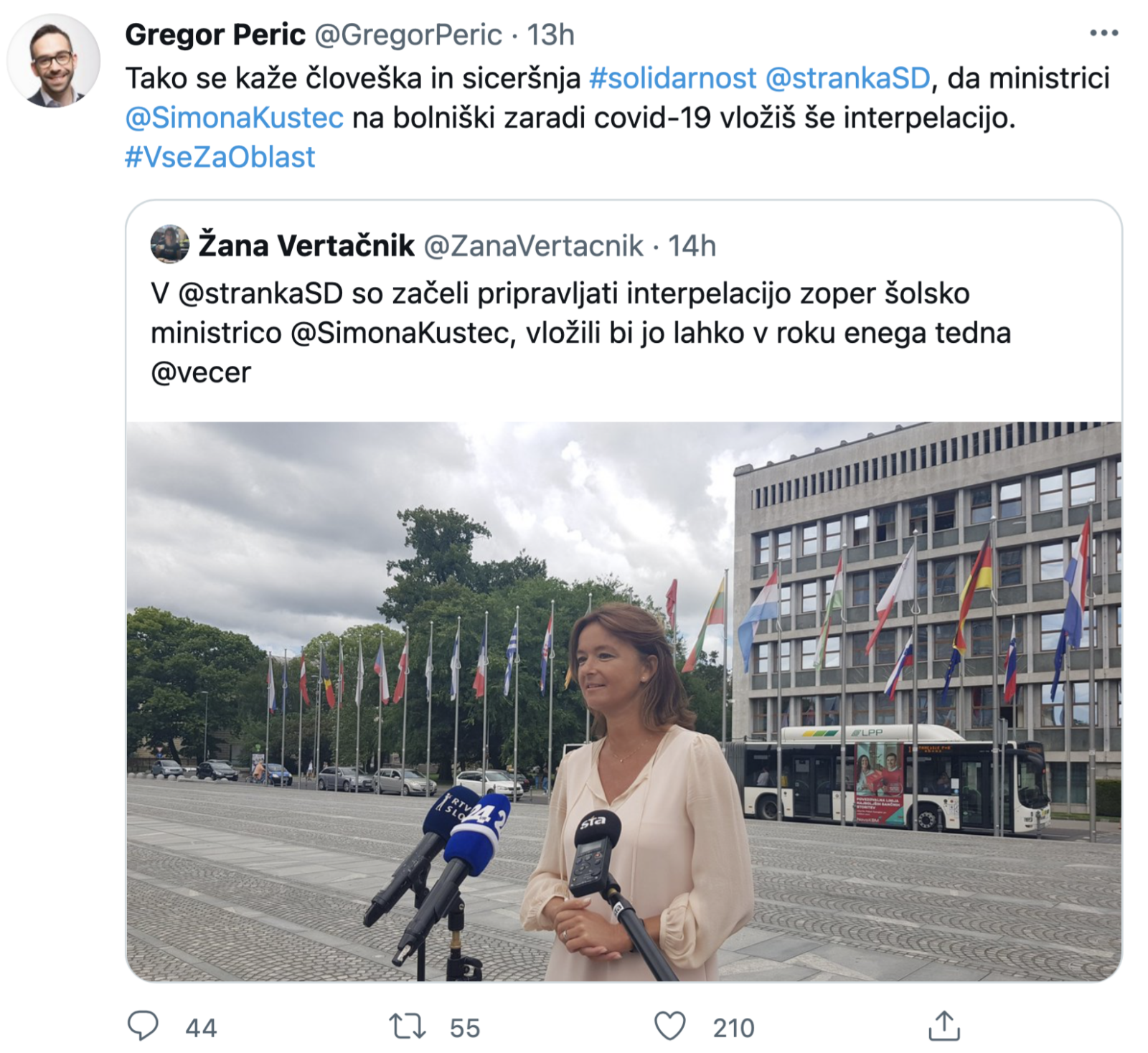The height and width of the screenshot is (1053, 1148).
Task: Open the #solidarnost hashtag
Action: [672, 78]
